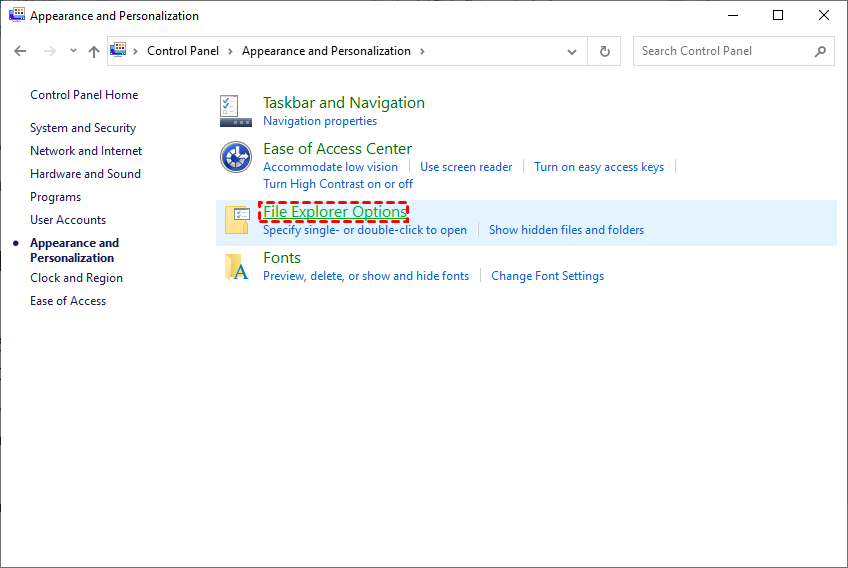This screenshot has width=848, height=568.
Task: Click Use screen reader link
Action: tap(466, 167)
